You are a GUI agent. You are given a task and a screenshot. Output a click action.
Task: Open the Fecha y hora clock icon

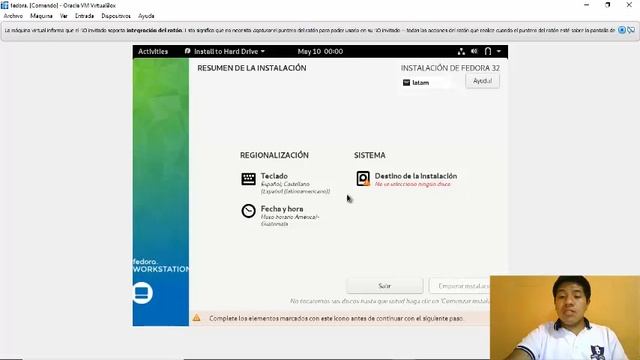[x=249, y=211]
